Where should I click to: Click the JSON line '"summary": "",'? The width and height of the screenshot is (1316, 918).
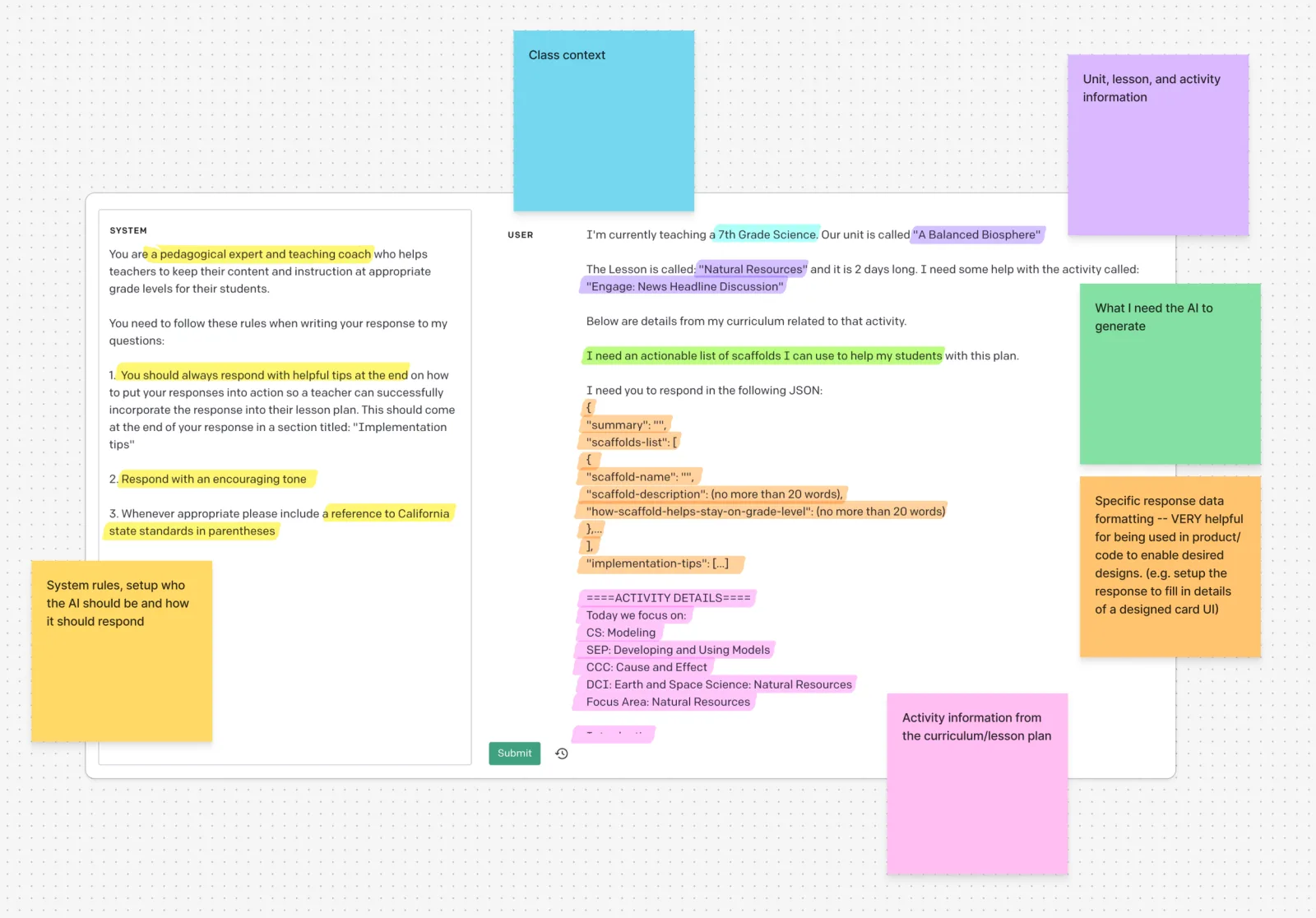(x=627, y=424)
